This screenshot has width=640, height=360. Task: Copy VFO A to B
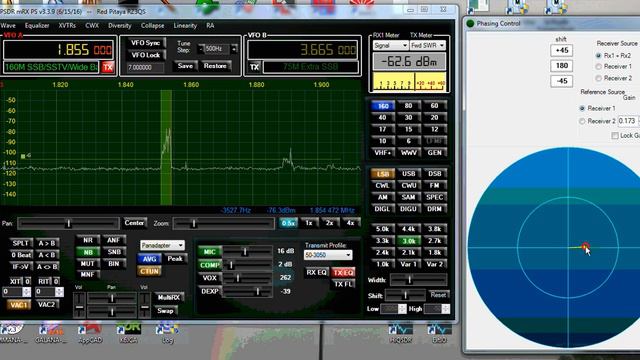click(x=47, y=243)
